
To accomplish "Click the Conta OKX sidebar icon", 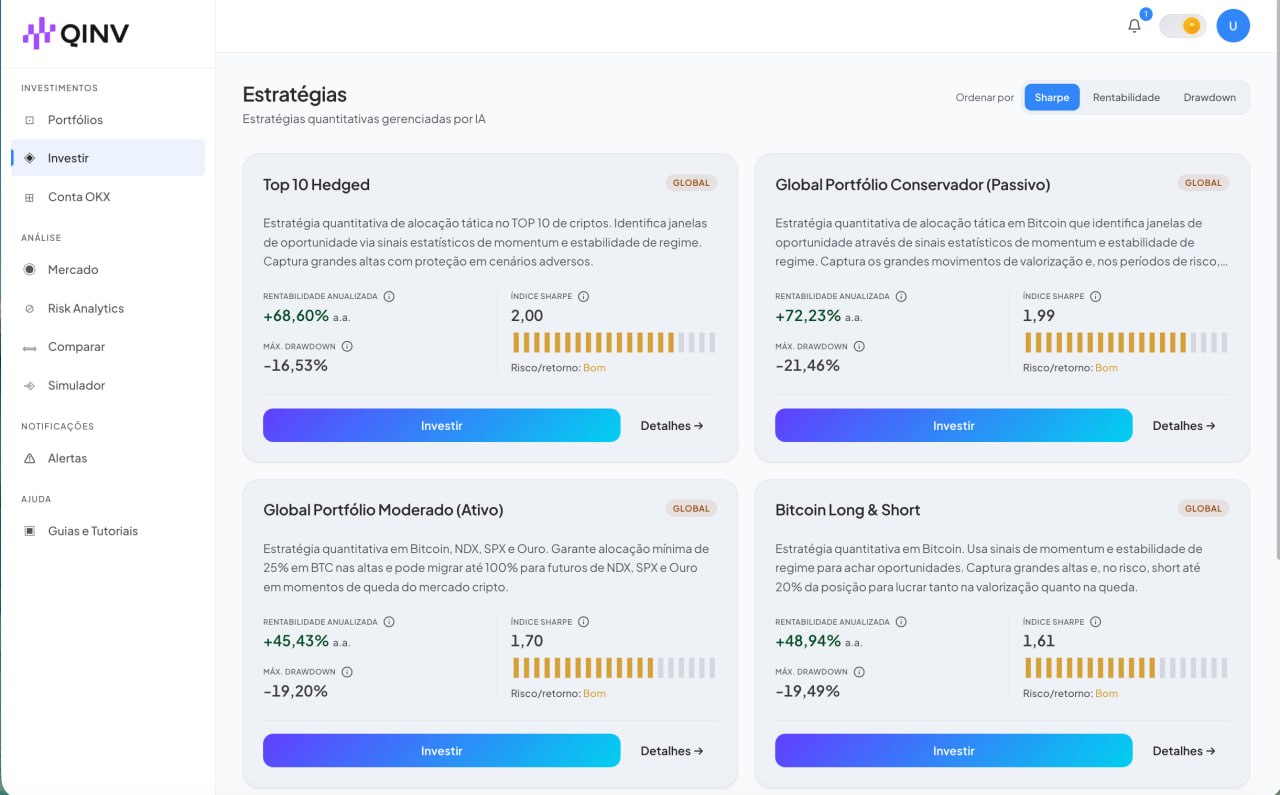I will (x=29, y=197).
